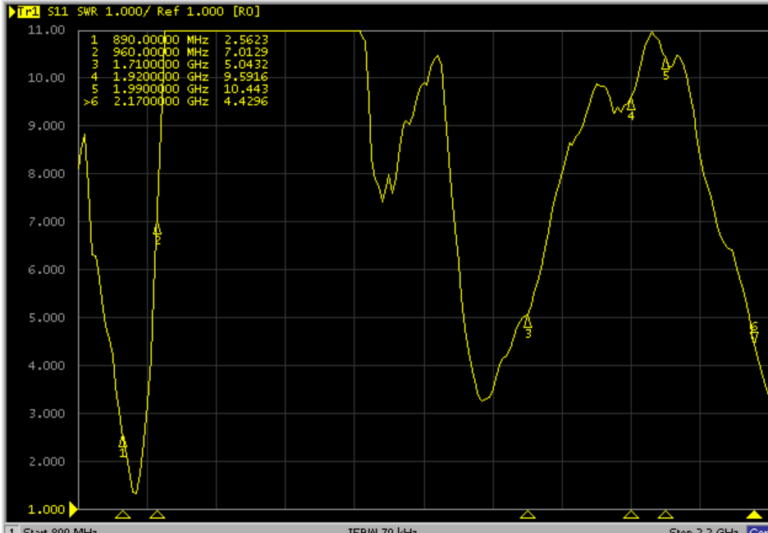Click marker 3 triangle on frequency axis
Screen dimensions: 768x533
(528, 514)
